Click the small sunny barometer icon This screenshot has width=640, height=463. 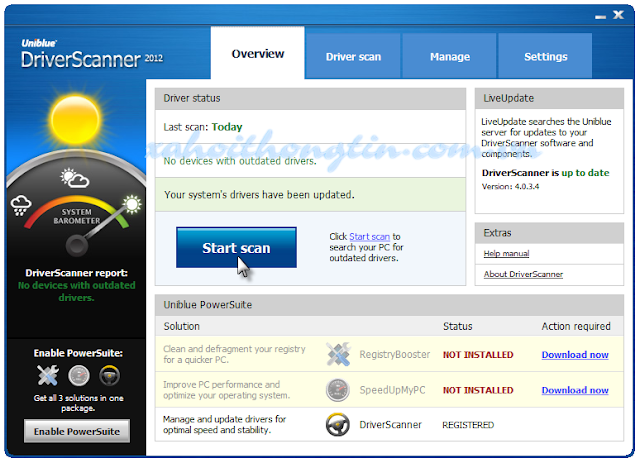[132, 204]
